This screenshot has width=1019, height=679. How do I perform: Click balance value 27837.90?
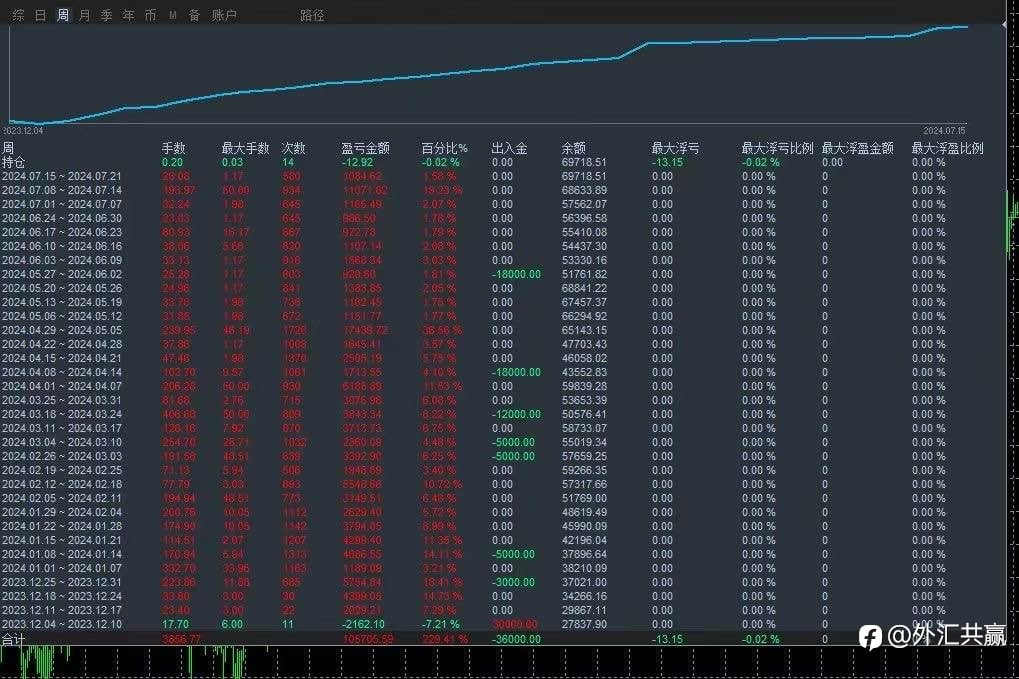click(584, 624)
